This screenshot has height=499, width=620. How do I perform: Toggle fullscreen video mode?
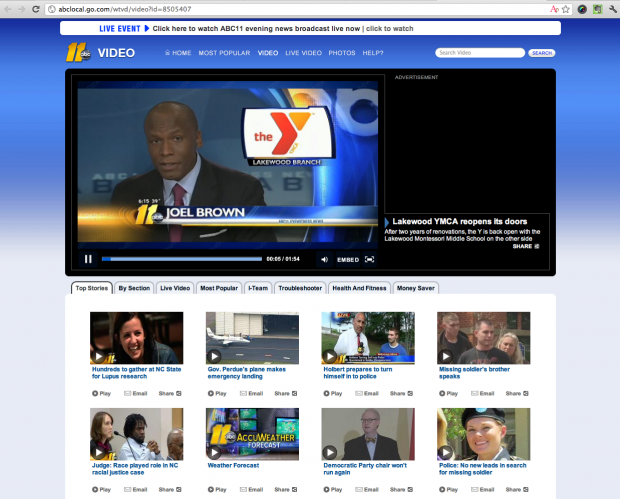tap(369, 259)
